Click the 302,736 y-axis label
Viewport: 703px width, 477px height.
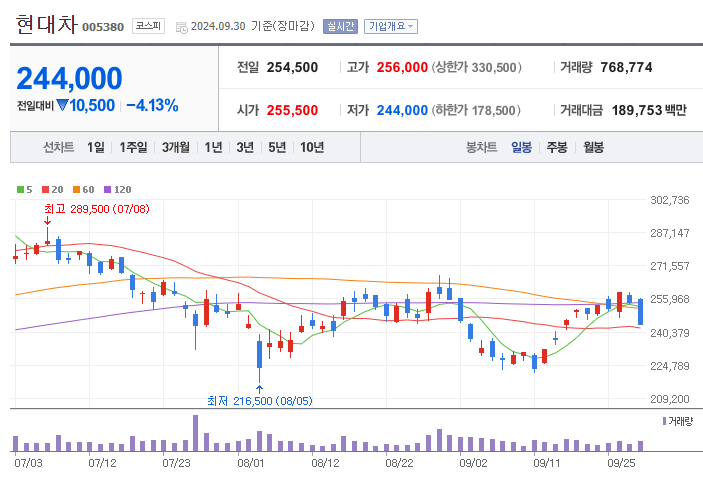670,200
